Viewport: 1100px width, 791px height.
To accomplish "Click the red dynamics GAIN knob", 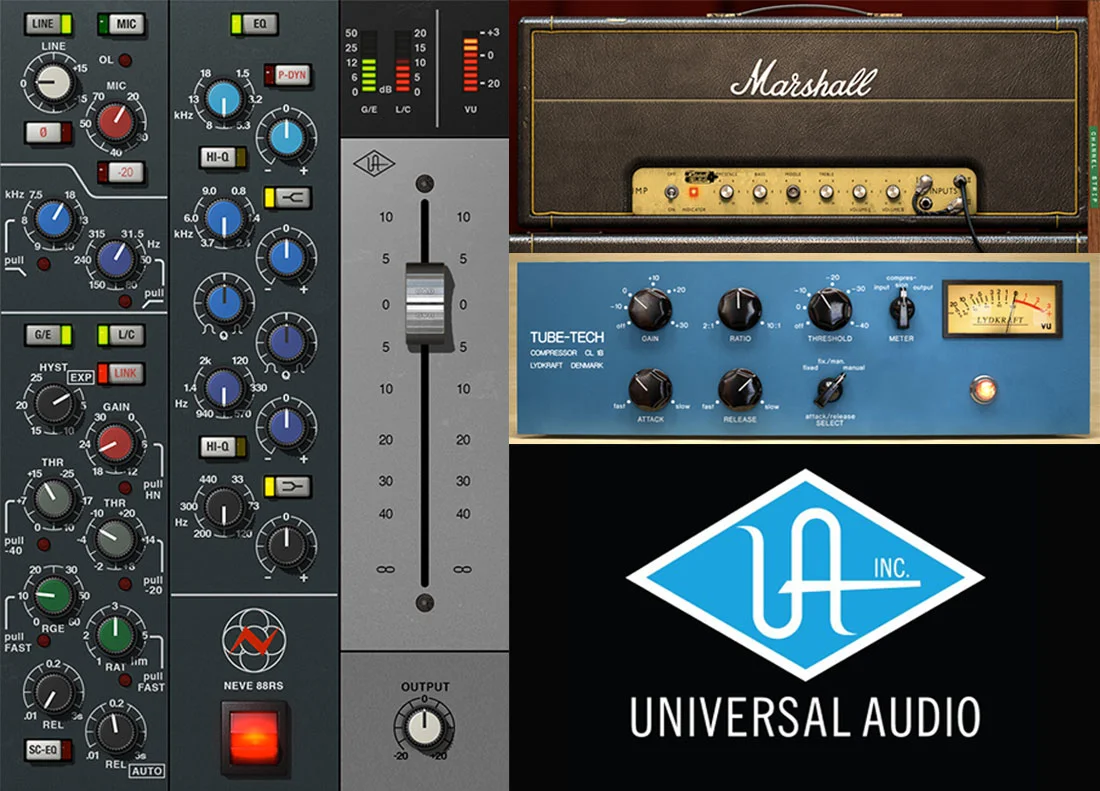I will tap(116, 444).
